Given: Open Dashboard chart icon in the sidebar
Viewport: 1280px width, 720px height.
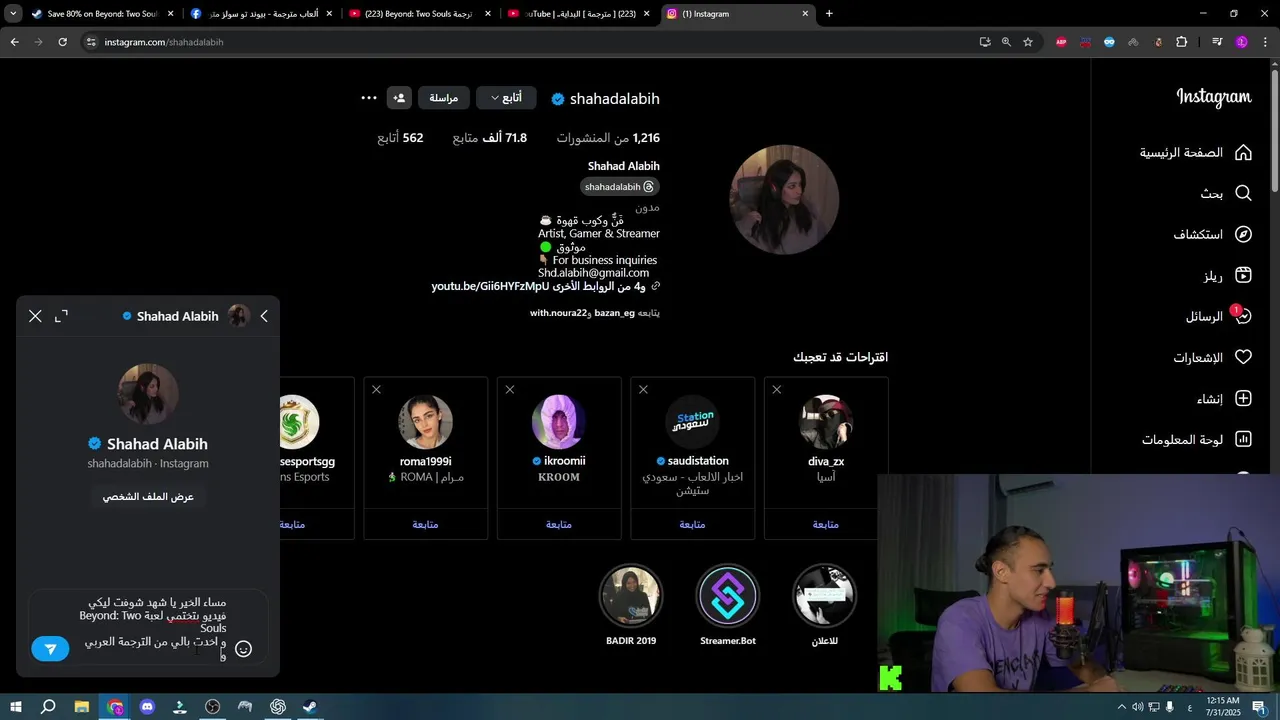Looking at the screenshot, I should pos(1197,440).
